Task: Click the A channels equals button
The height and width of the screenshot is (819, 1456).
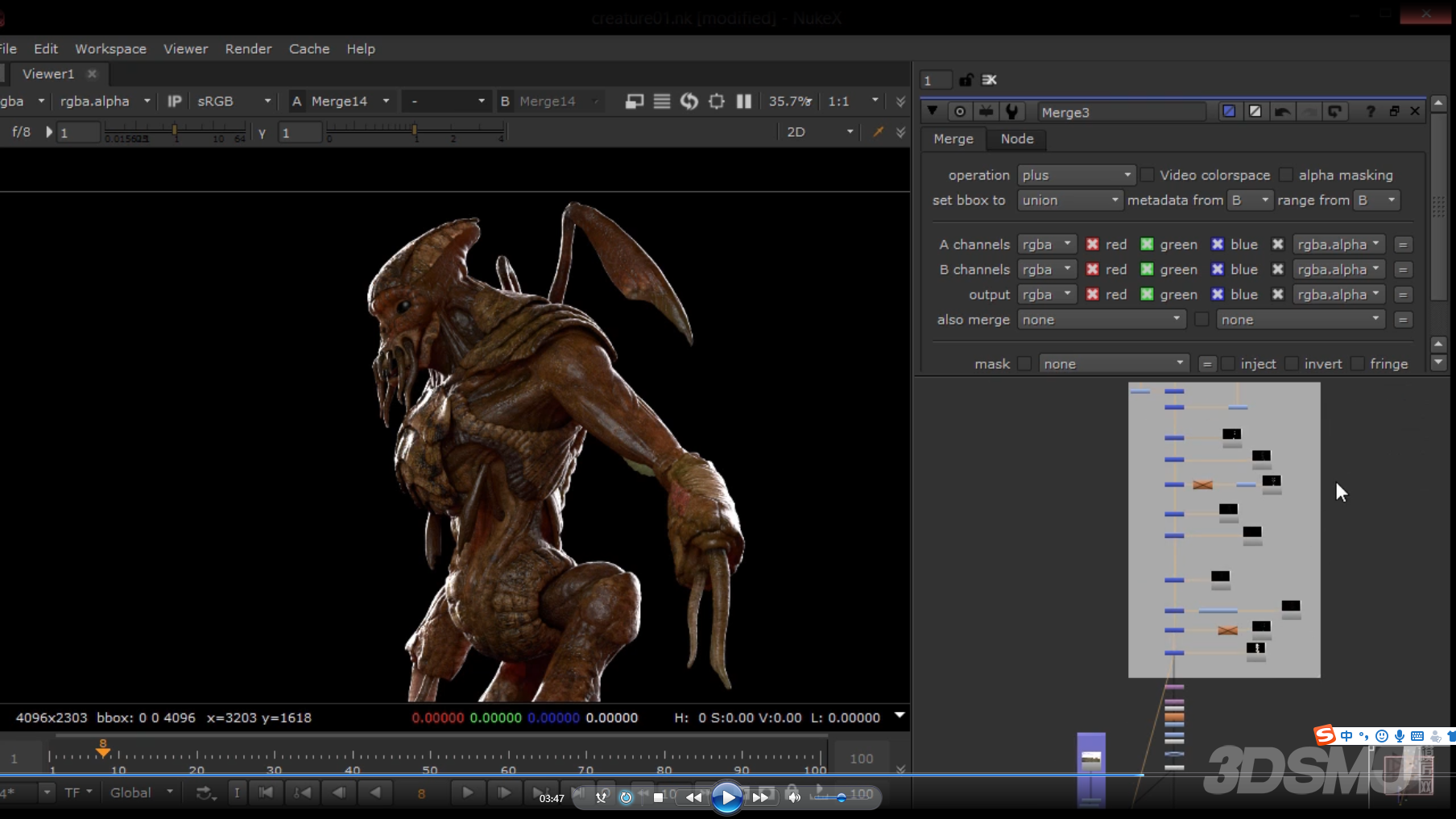Action: (x=1403, y=244)
